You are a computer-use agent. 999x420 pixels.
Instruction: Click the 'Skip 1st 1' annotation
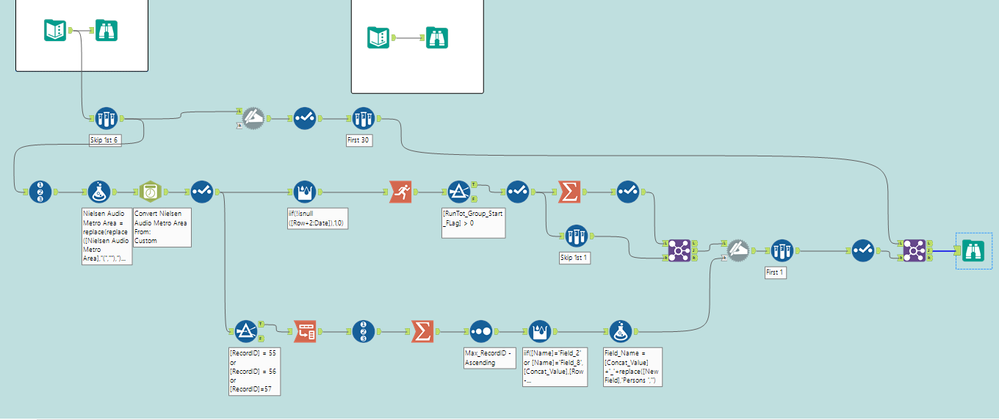(x=573, y=257)
